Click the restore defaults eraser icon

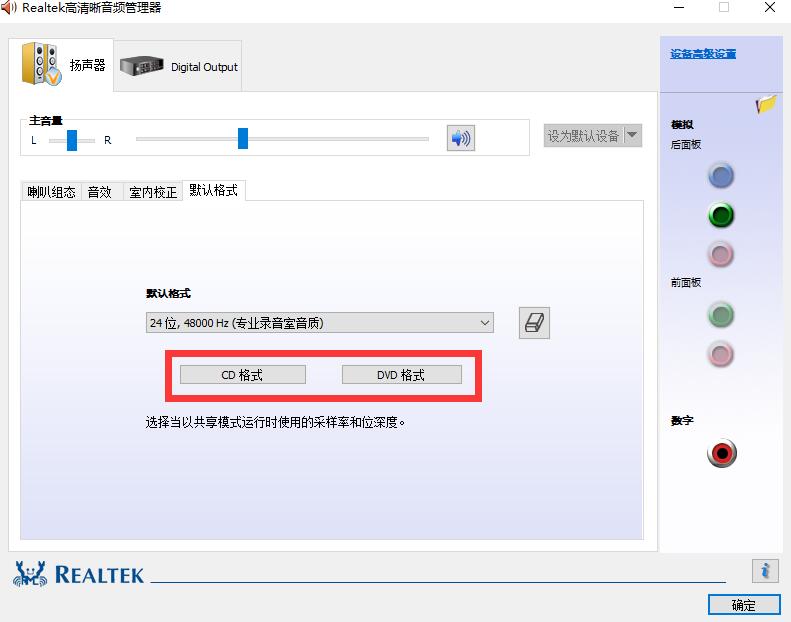tap(534, 323)
